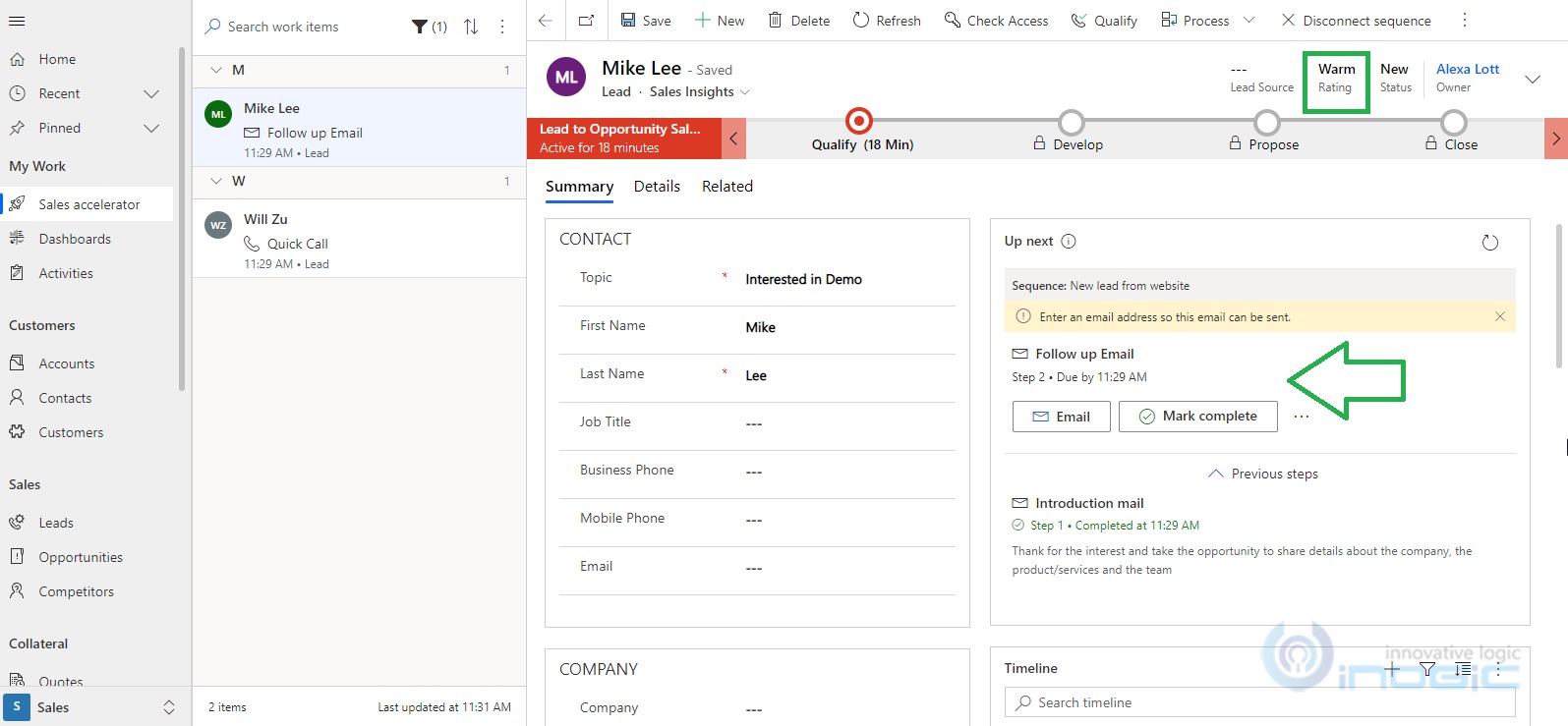Mark the Follow up Email step complete
The image size is (1568, 726).
(1197, 417)
